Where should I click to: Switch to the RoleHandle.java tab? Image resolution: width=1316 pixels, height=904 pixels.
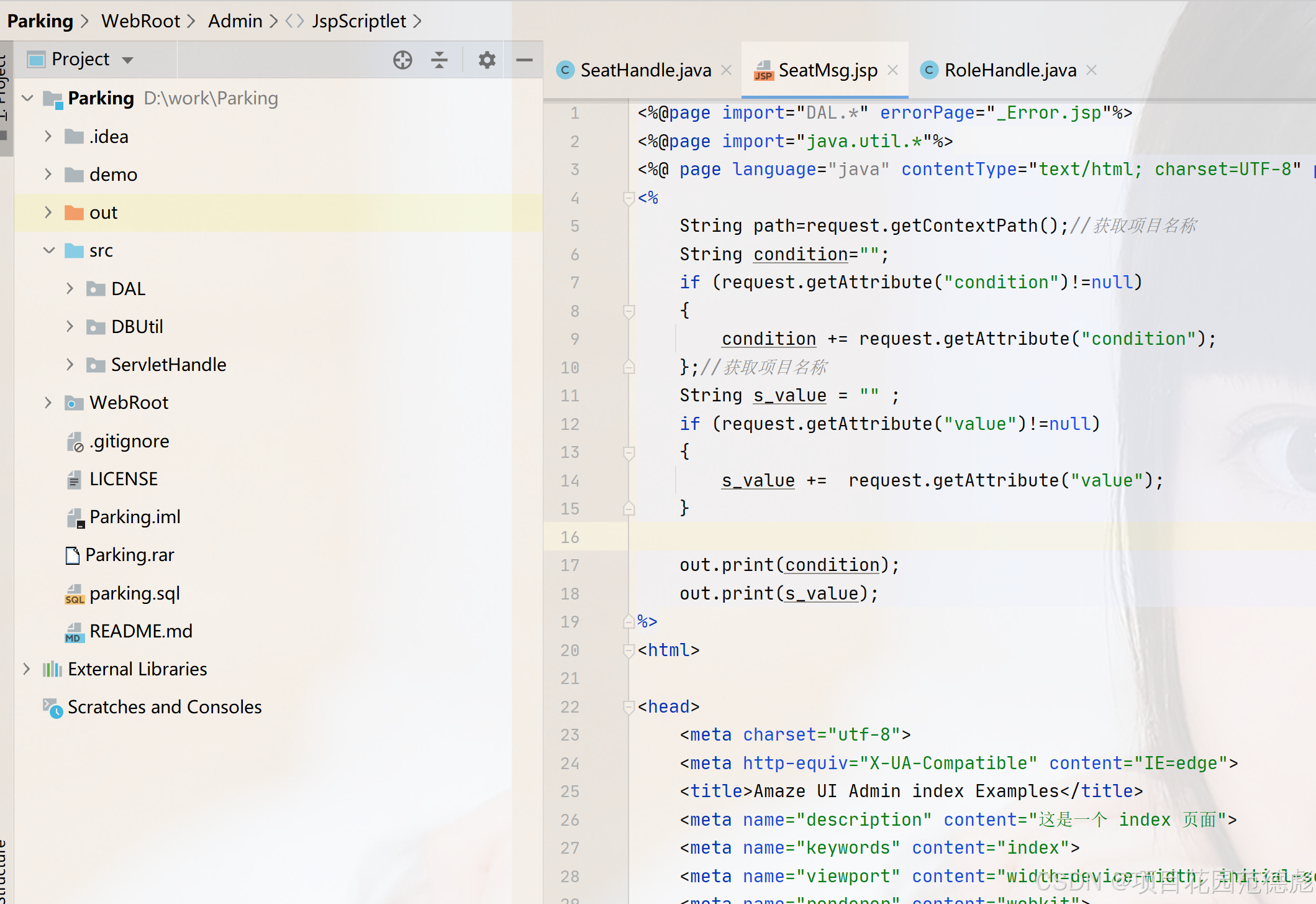tap(1010, 70)
